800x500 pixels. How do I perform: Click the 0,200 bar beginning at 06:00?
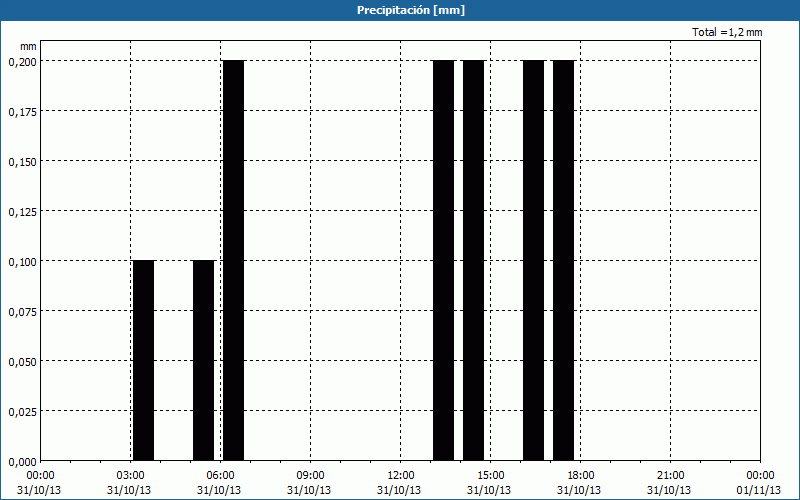pos(233,260)
